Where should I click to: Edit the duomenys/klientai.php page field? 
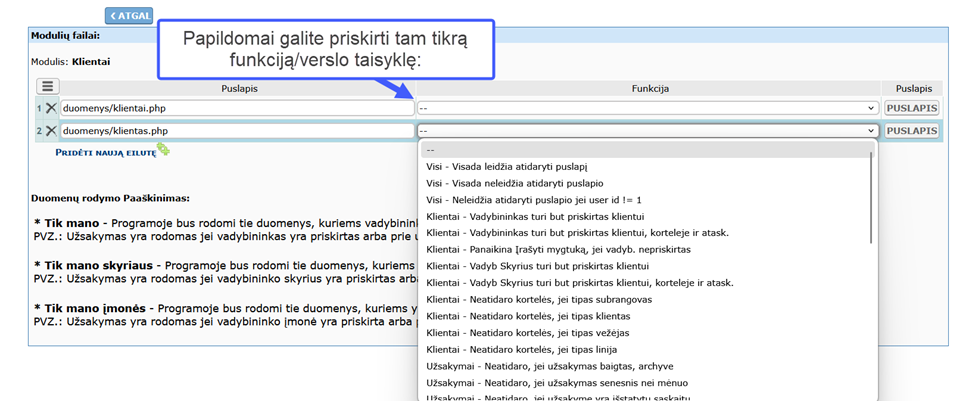(238, 108)
